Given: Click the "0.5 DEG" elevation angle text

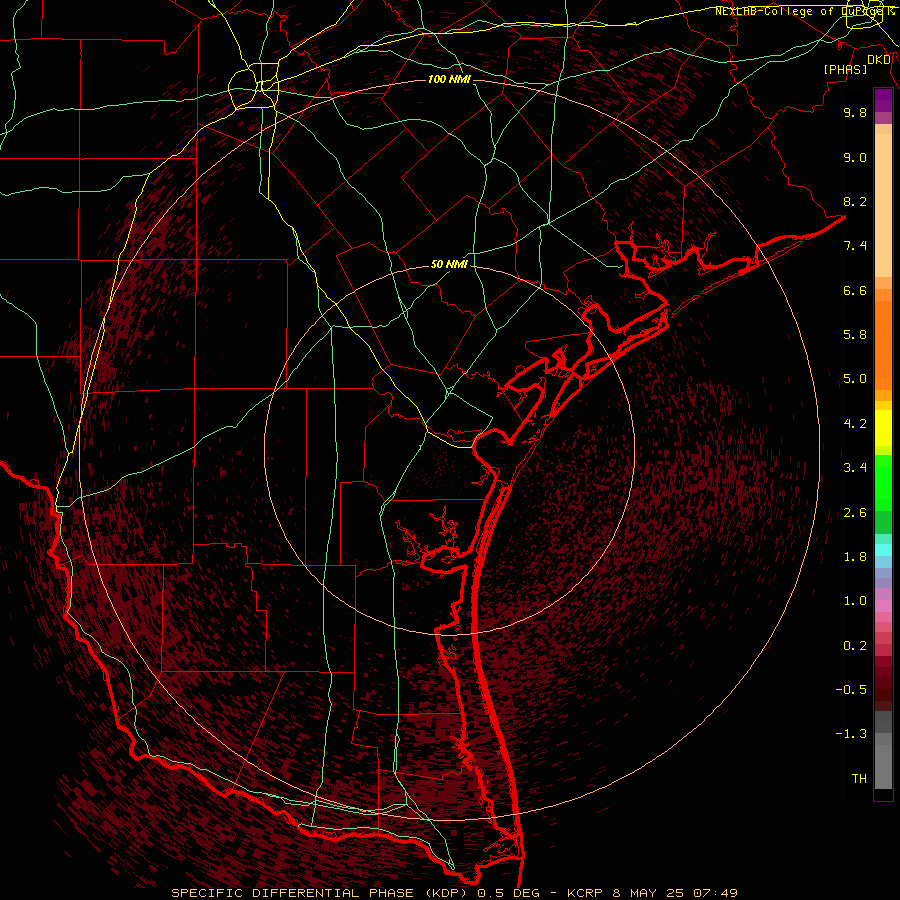Looking at the screenshot, I should pos(509,893).
